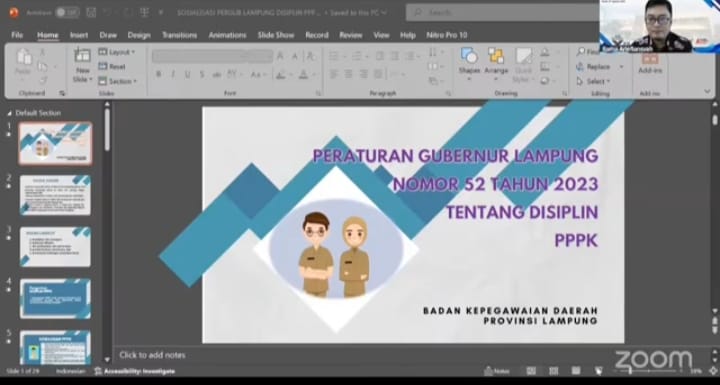Screen dimensions: 720x385
Task: Open the Design tab
Action: [139, 35]
